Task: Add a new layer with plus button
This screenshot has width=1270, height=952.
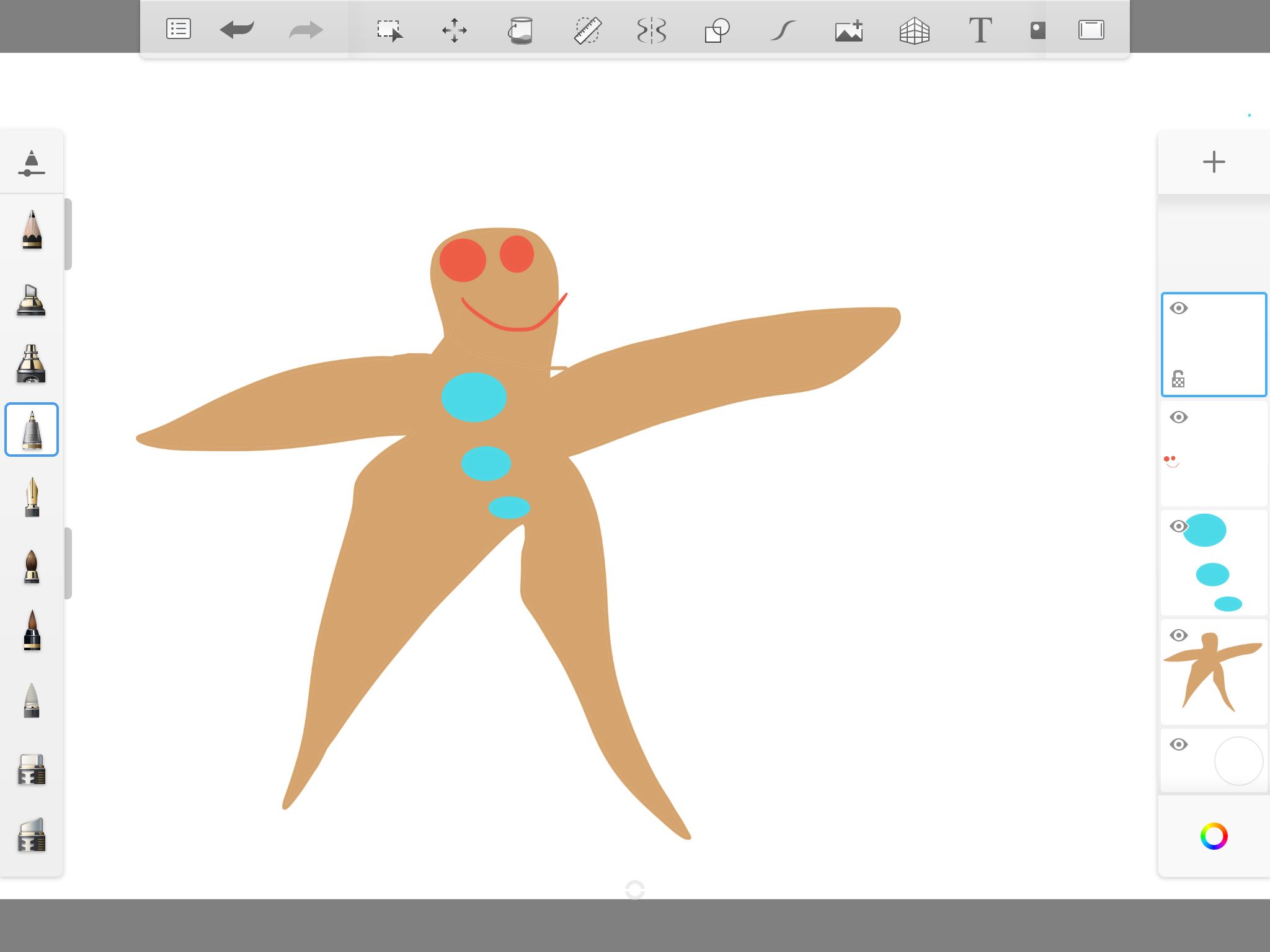Action: [1214, 162]
